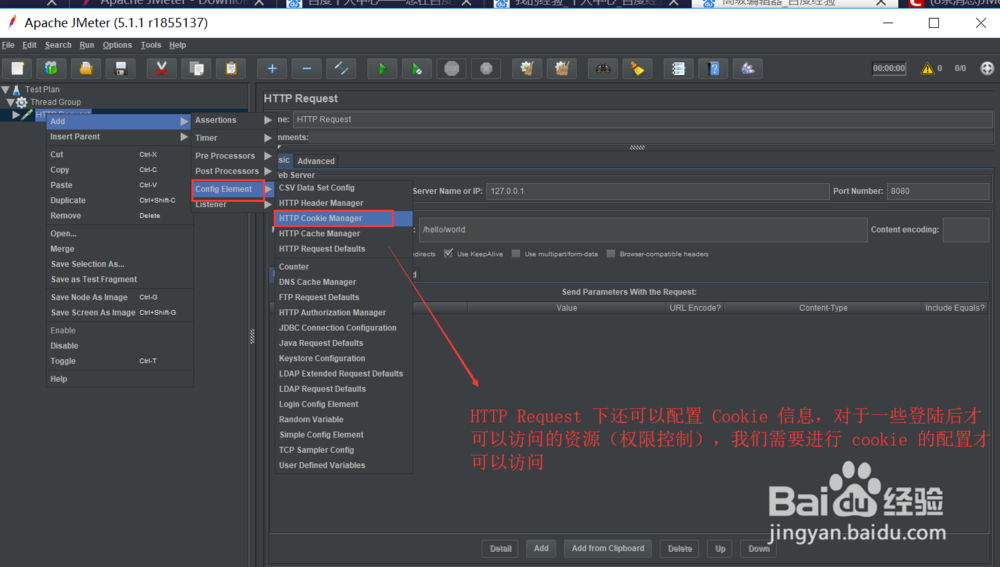Toggle the Use KeepAlive checkbox
1000x567 pixels.
[448, 253]
